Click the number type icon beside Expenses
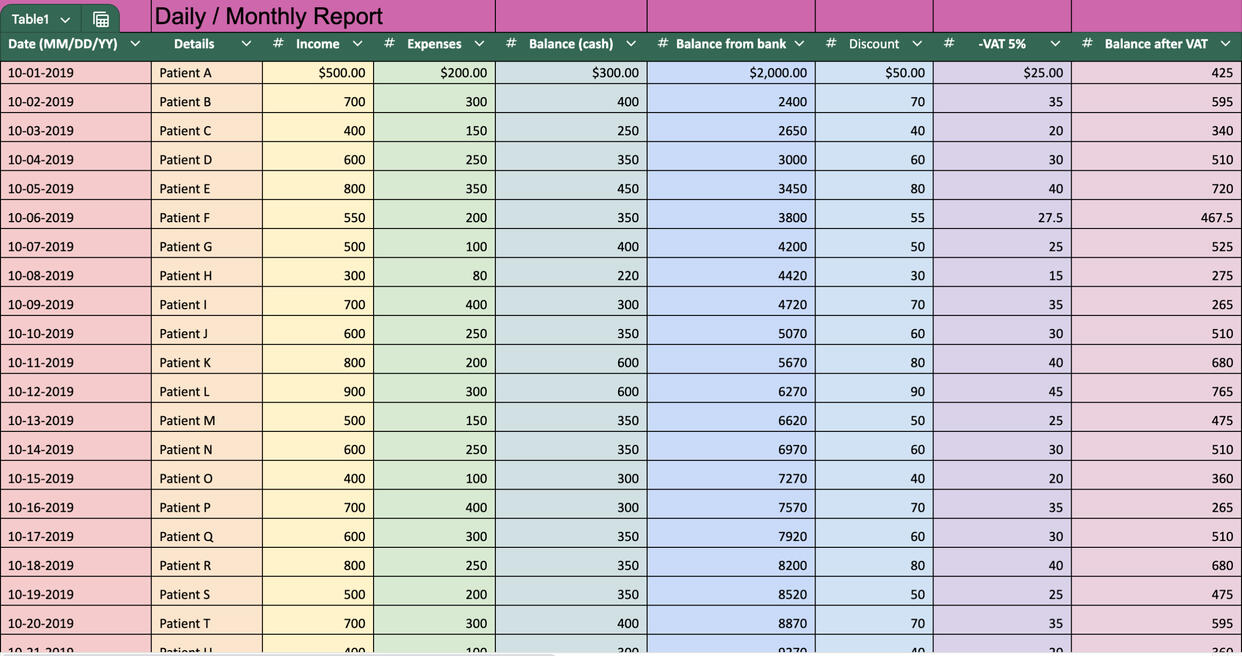The image size is (1242, 656). 389,44
